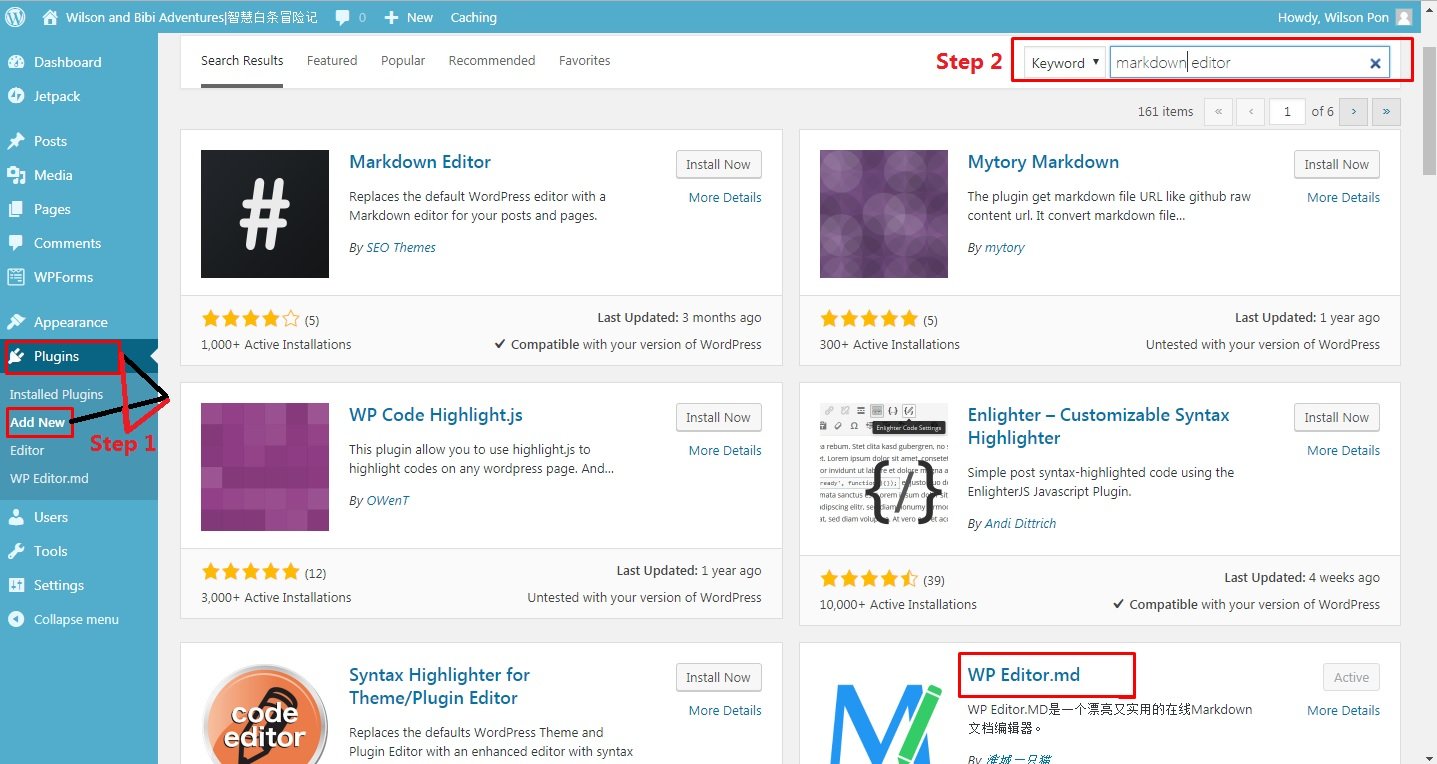Viewport: 1437px width, 764px height.
Task: Open the WordPress logo menu
Action: pos(16,17)
